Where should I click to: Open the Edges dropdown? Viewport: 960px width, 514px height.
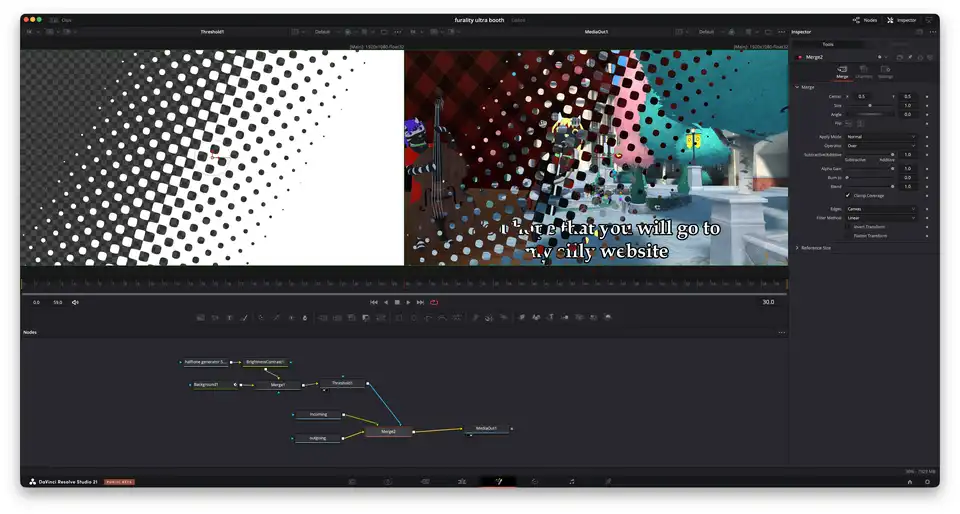click(x=881, y=209)
